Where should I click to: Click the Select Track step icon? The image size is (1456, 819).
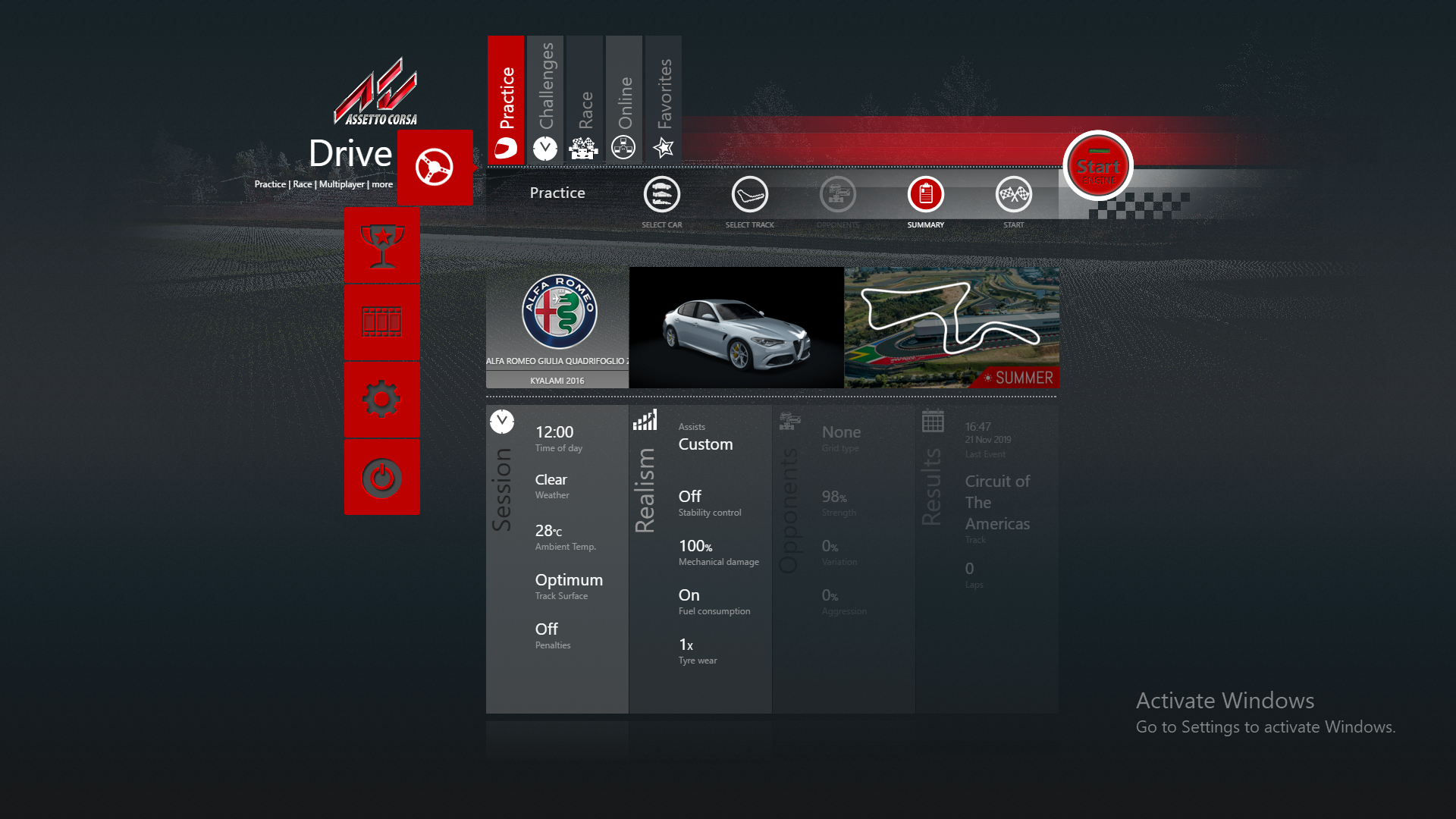click(x=749, y=195)
